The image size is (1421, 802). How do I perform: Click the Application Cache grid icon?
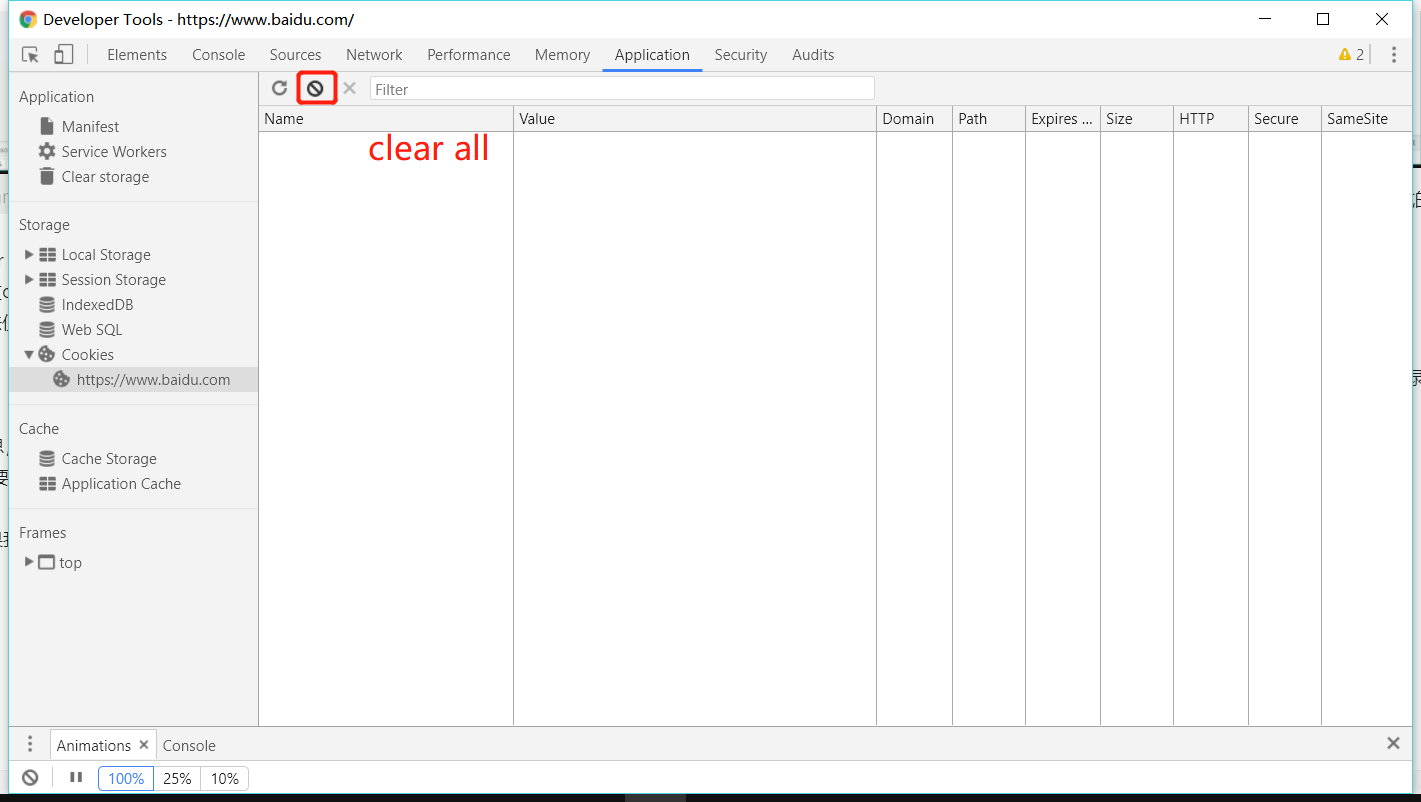[47, 484]
